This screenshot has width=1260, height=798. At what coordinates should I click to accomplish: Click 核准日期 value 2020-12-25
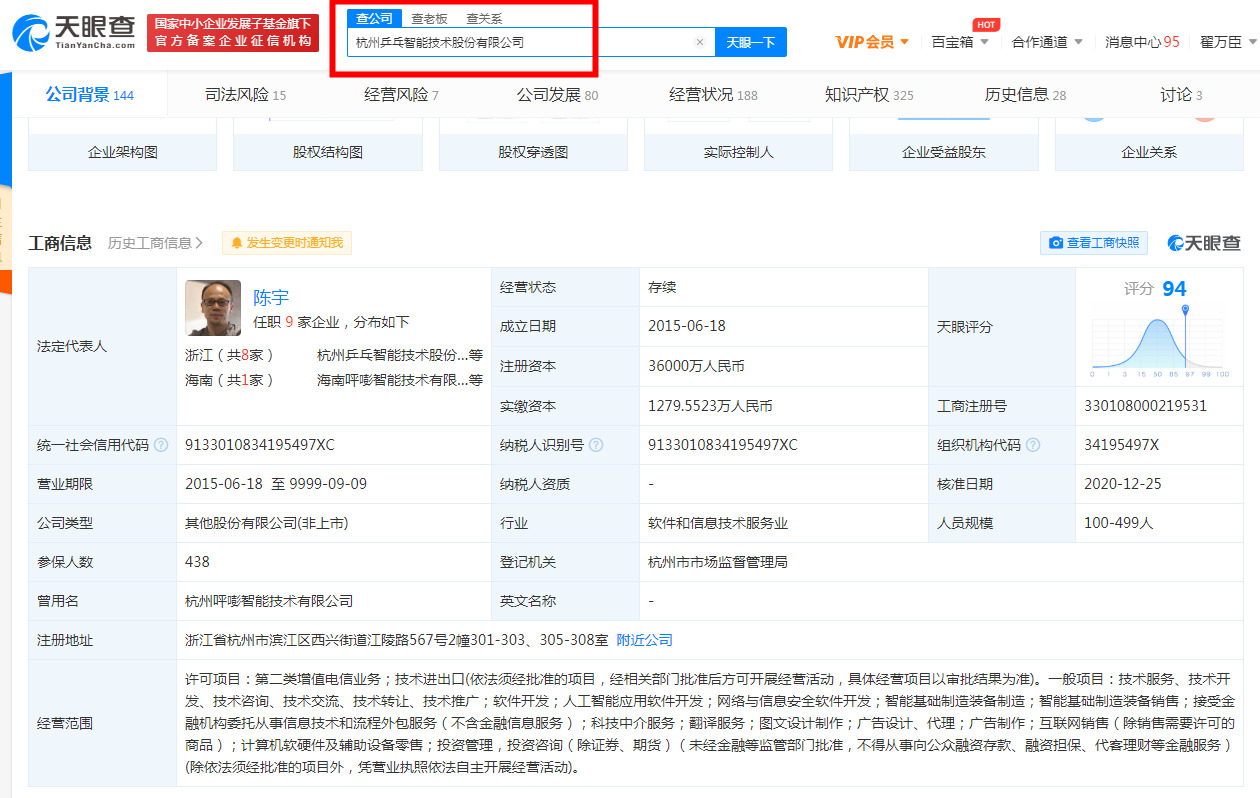[x=1123, y=484]
